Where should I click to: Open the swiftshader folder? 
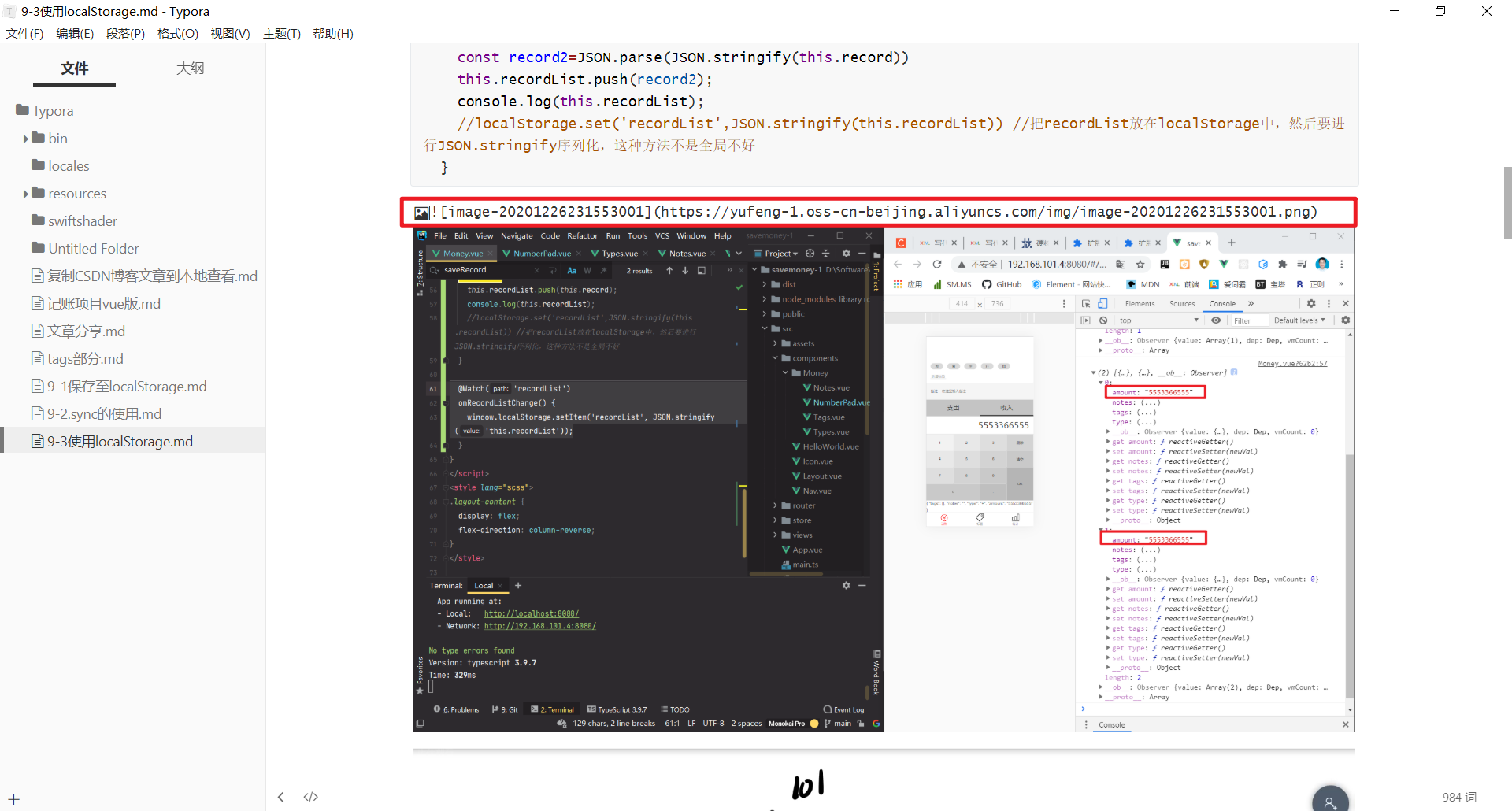74,221
